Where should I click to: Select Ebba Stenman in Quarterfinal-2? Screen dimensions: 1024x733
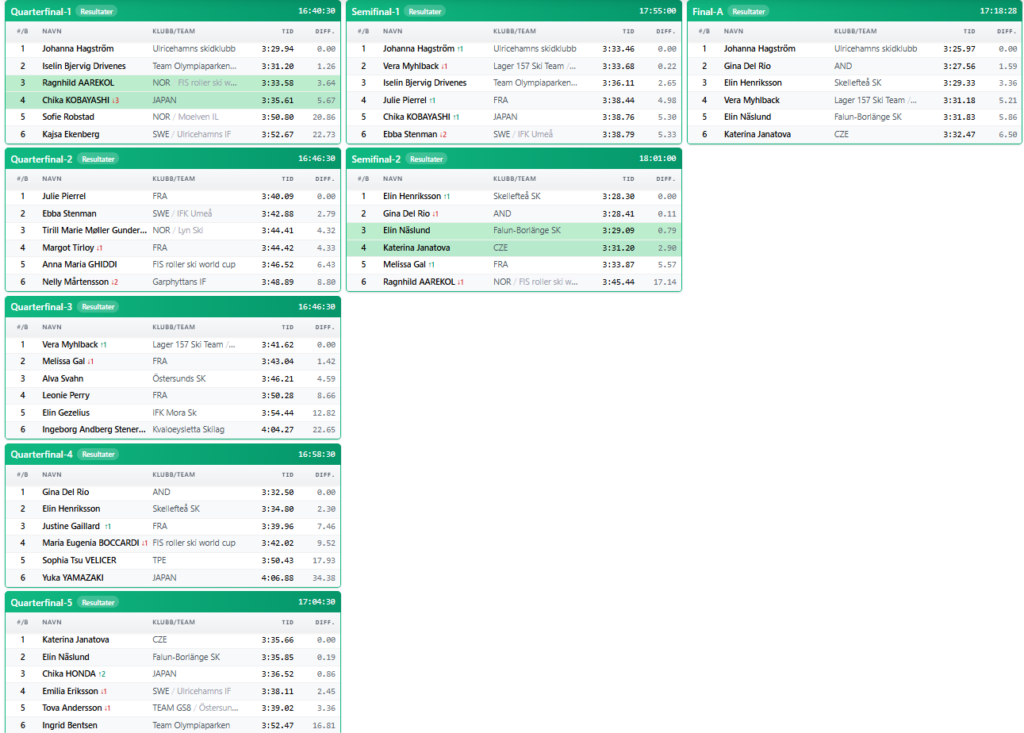click(173, 214)
